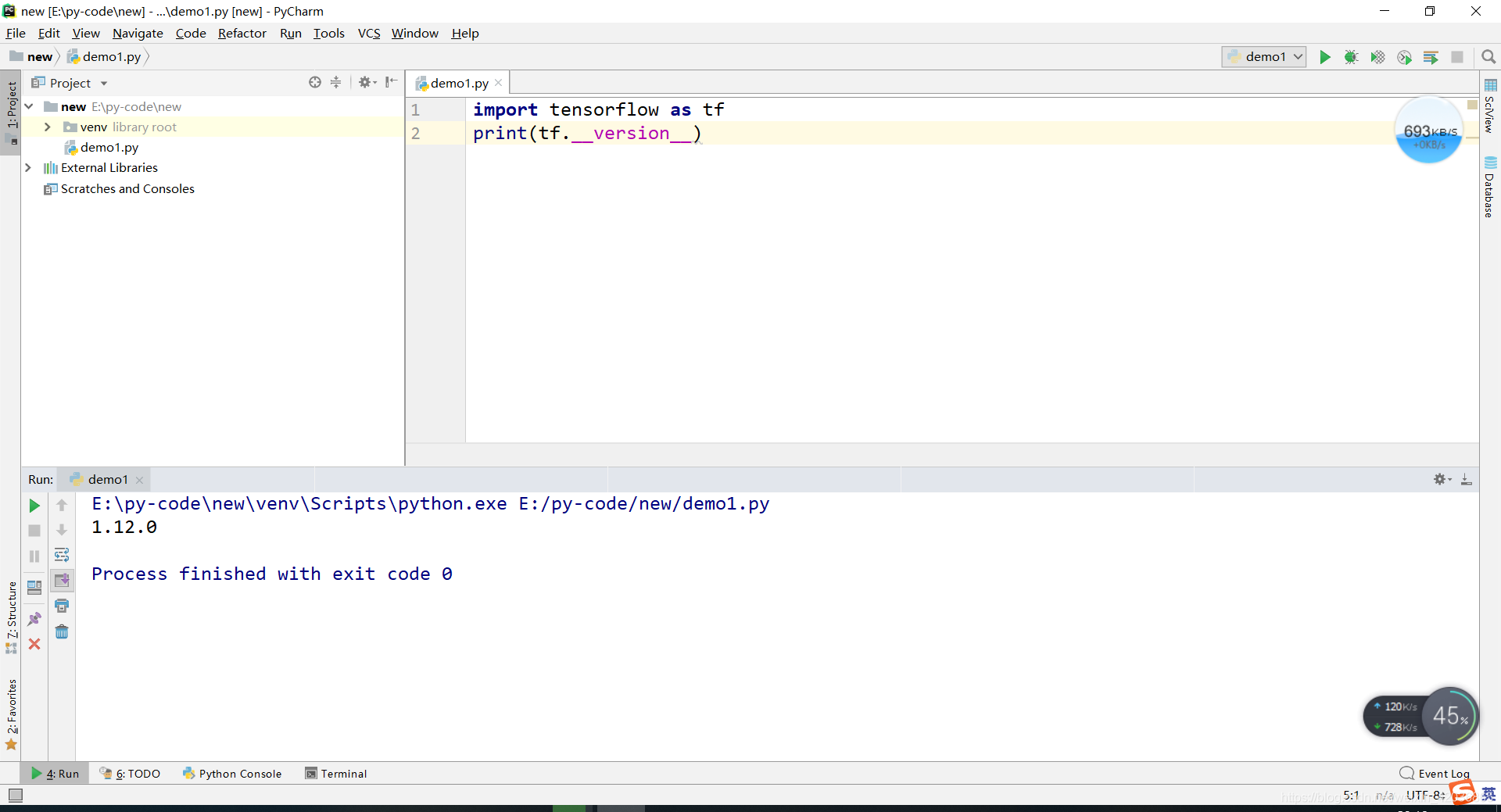Collapse the new project root folder
1501x812 pixels.
tap(29, 106)
